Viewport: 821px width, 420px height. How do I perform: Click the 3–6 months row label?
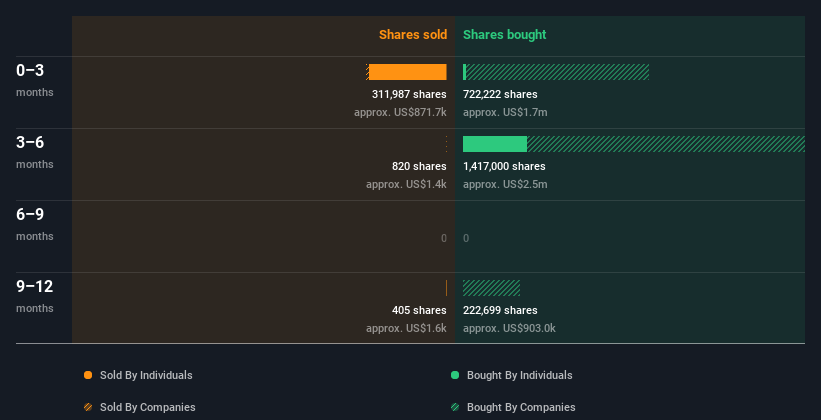[35, 152]
